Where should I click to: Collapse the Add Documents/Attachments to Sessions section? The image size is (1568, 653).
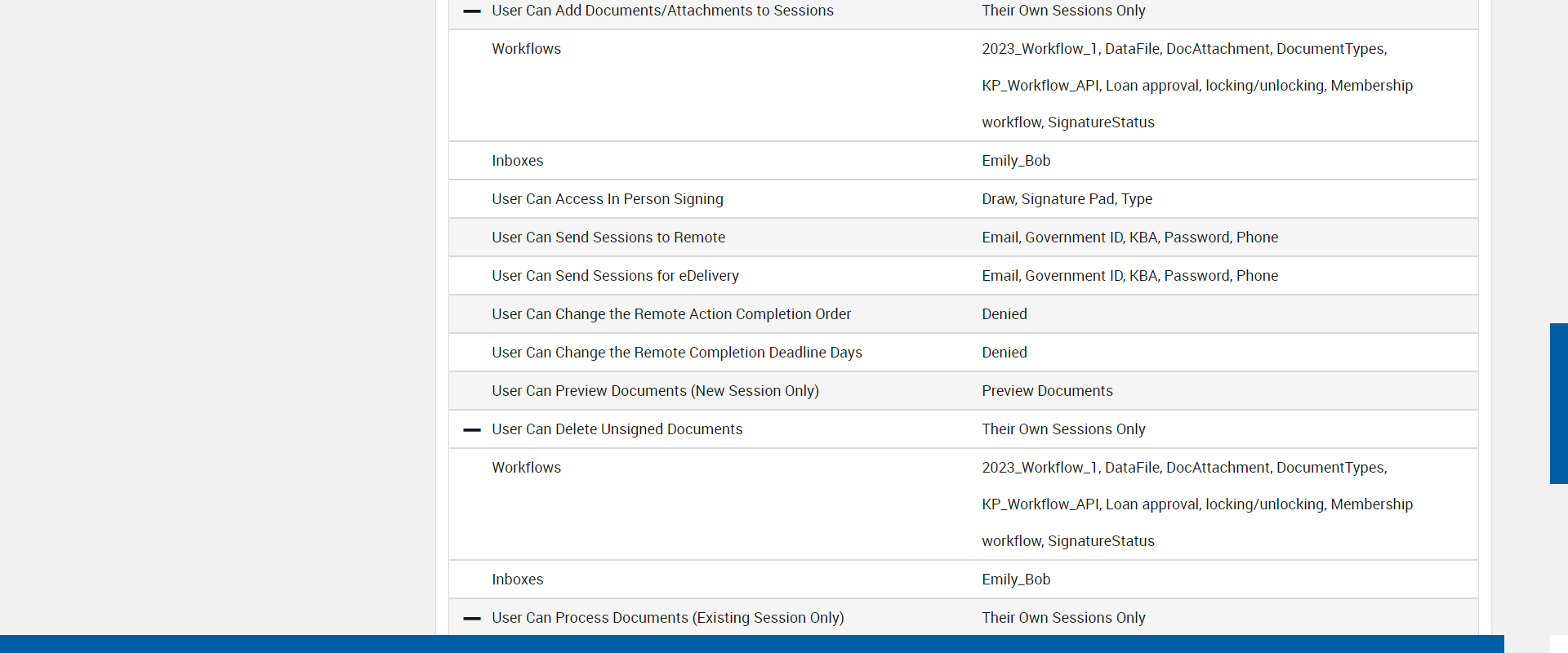pyautogui.click(x=472, y=11)
